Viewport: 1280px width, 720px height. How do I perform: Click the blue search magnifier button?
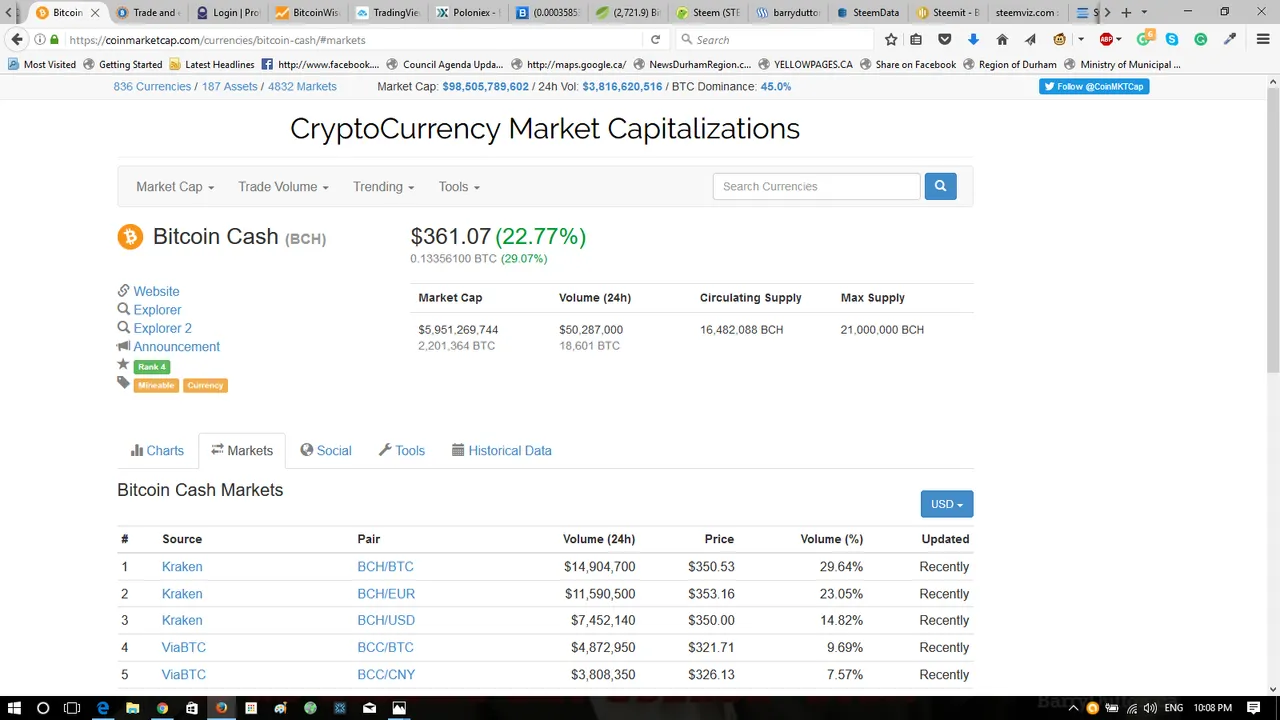pyautogui.click(x=940, y=186)
